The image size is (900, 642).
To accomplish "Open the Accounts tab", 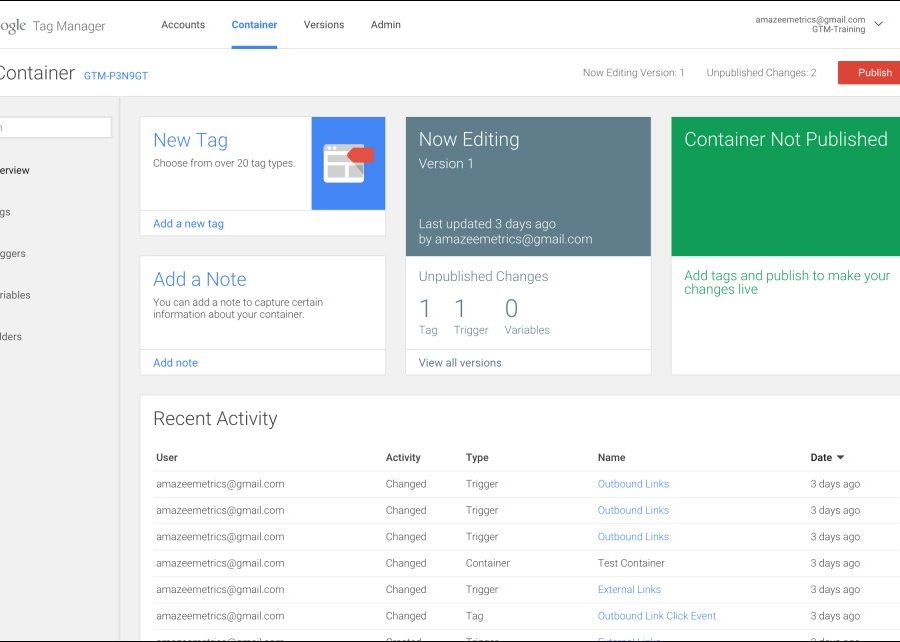I will pos(183,25).
